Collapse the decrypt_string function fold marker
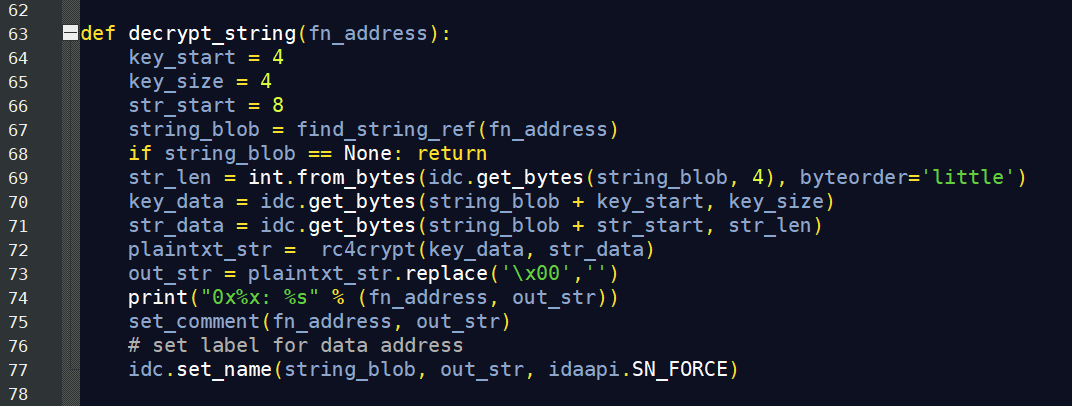This screenshot has width=1072, height=406. (x=70, y=34)
